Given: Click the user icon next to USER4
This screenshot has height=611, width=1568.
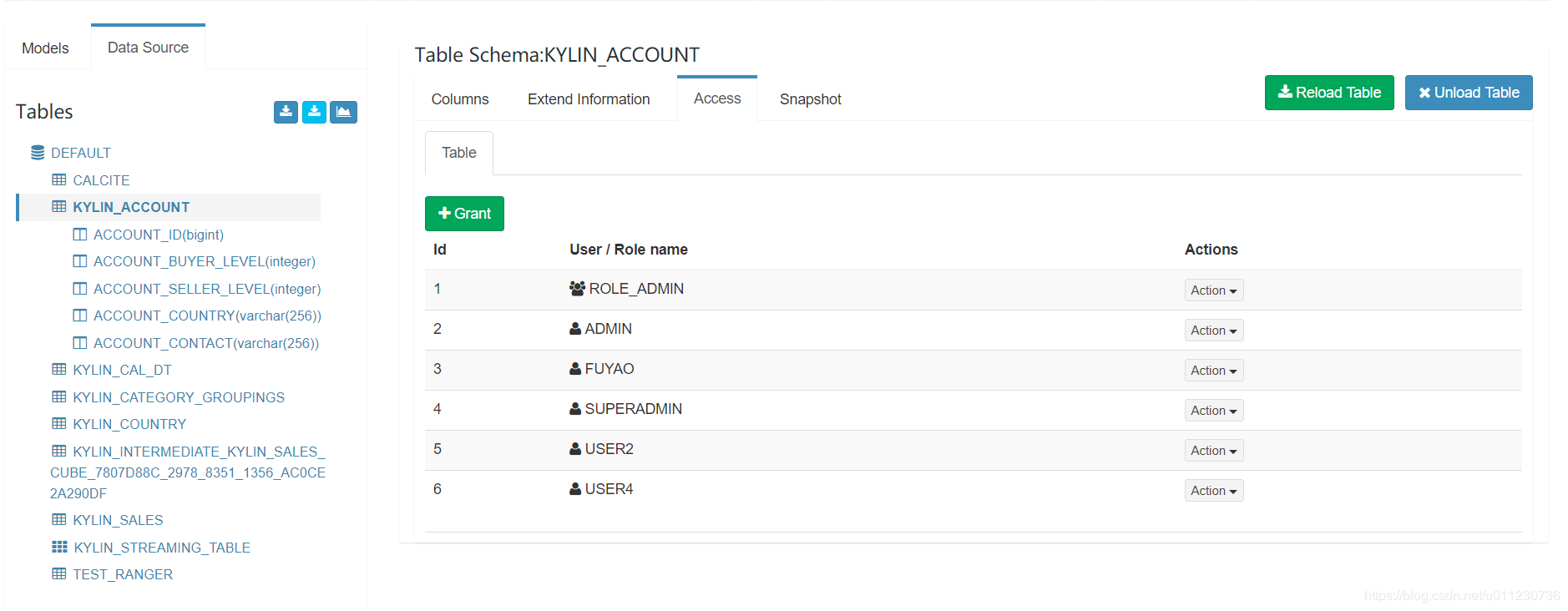Looking at the screenshot, I should (x=575, y=489).
